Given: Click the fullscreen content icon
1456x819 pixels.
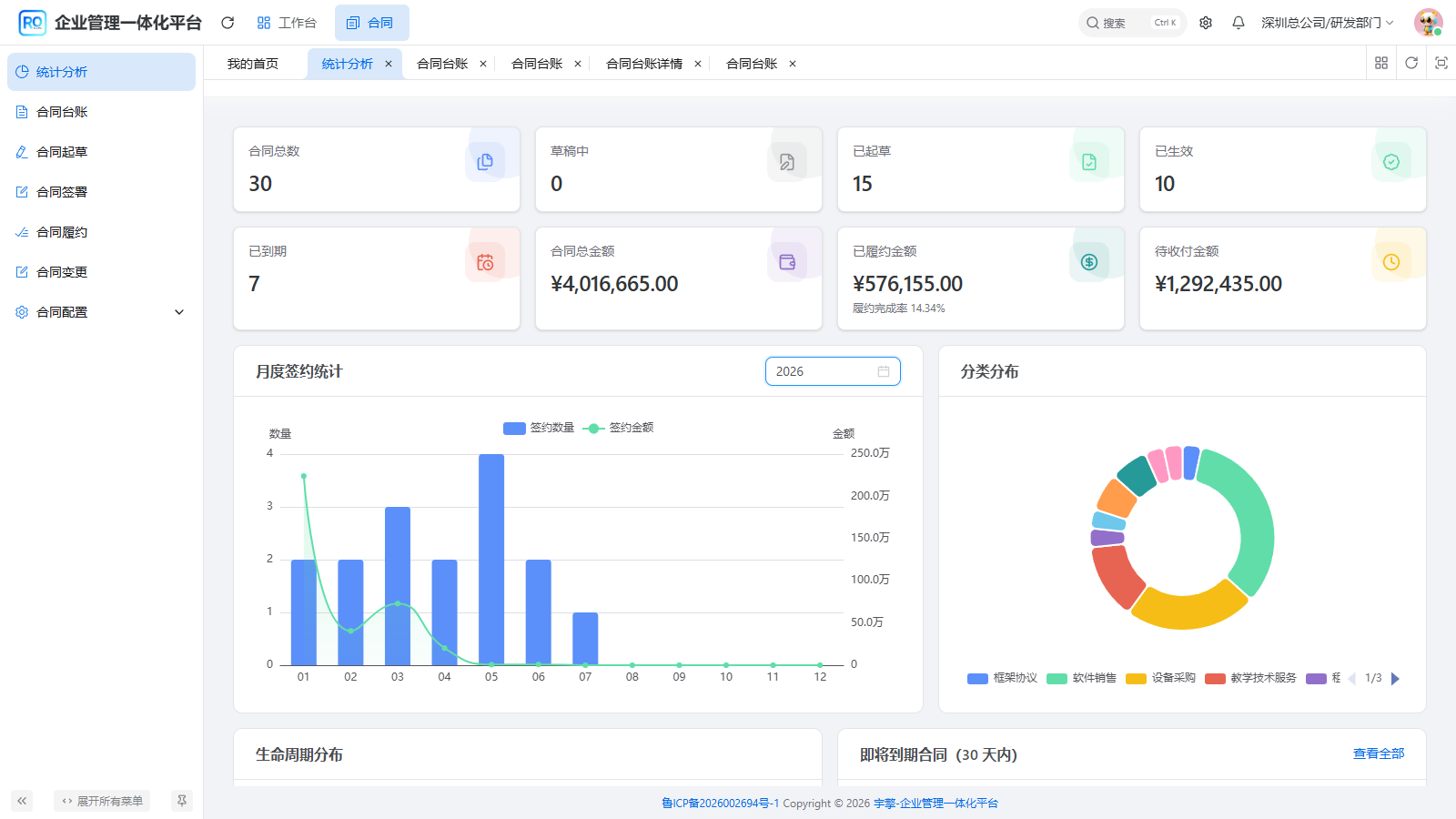Looking at the screenshot, I should 1441,63.
